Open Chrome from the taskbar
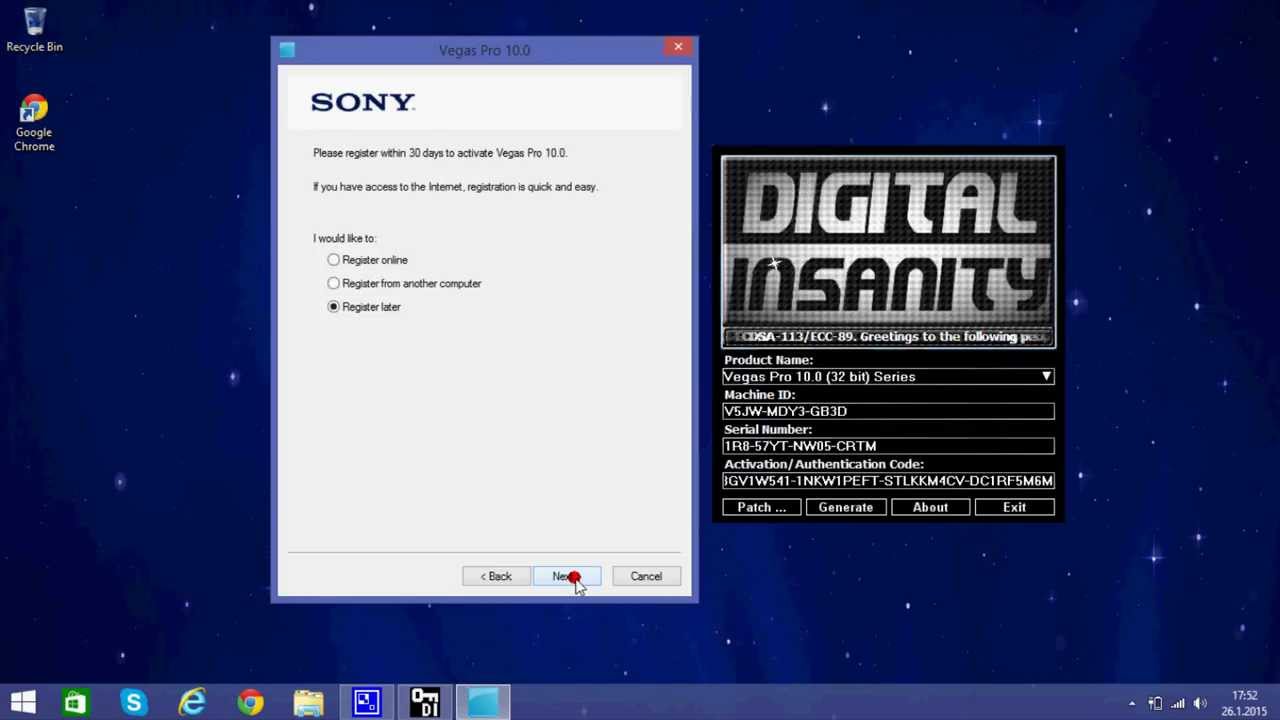Image resolution: width=1280 pixels, height=720 pixels. coord(250,702)
